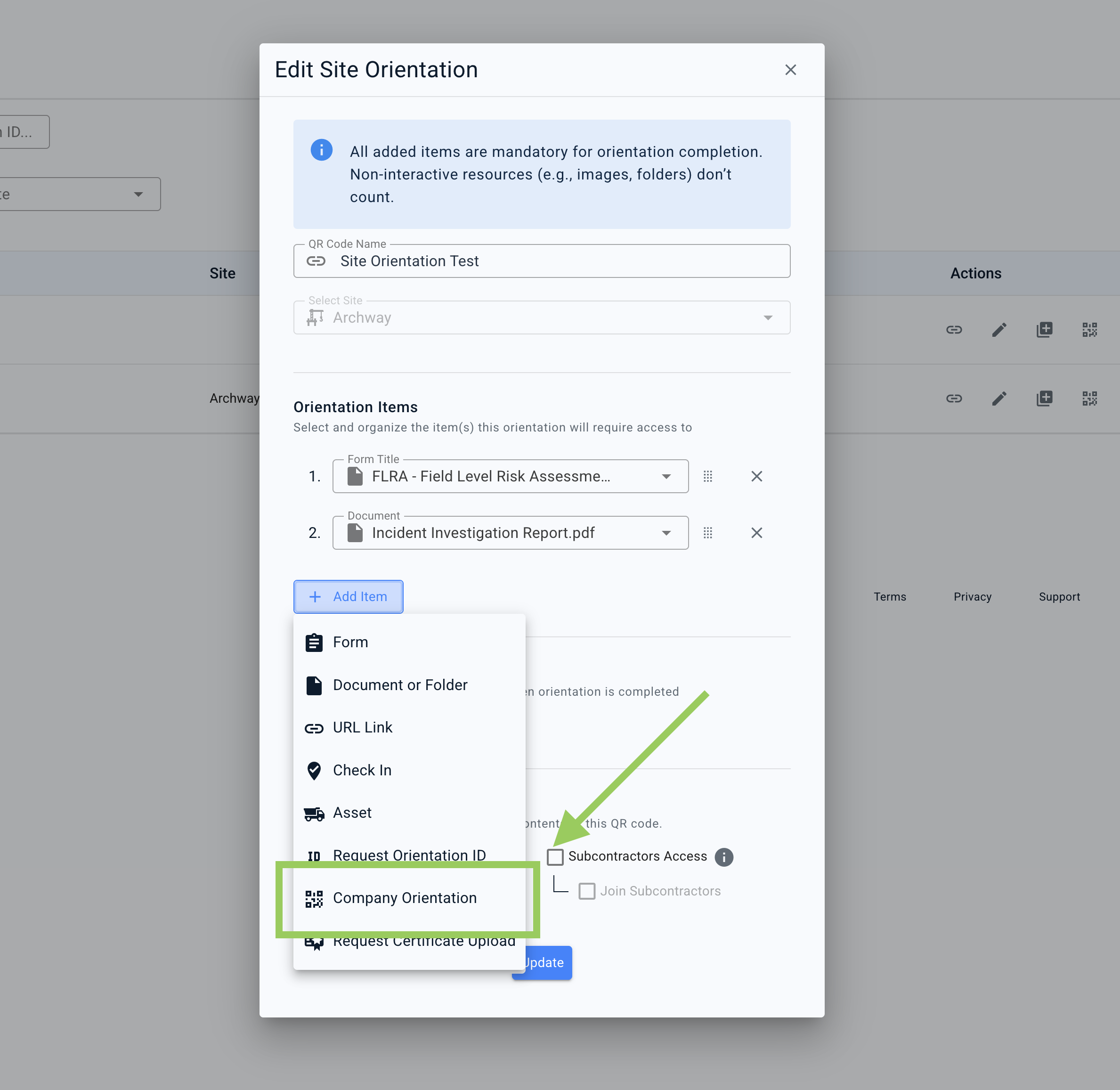Remove the FLRA form item
The height and width of the screenshot is (1090, 1120).
[x=756, y=476]
